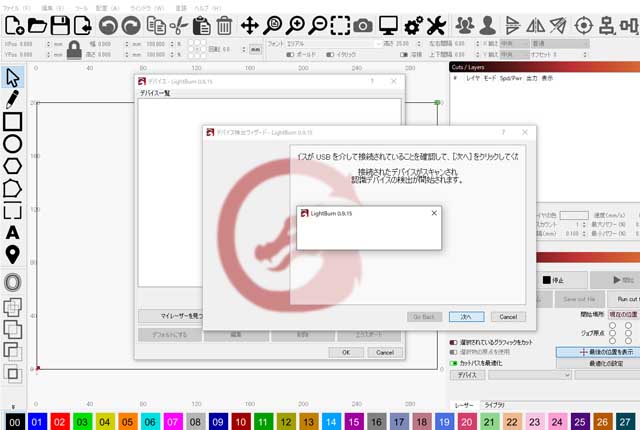Click the font Height input field

pyautogui.click(x=409, y=44)
